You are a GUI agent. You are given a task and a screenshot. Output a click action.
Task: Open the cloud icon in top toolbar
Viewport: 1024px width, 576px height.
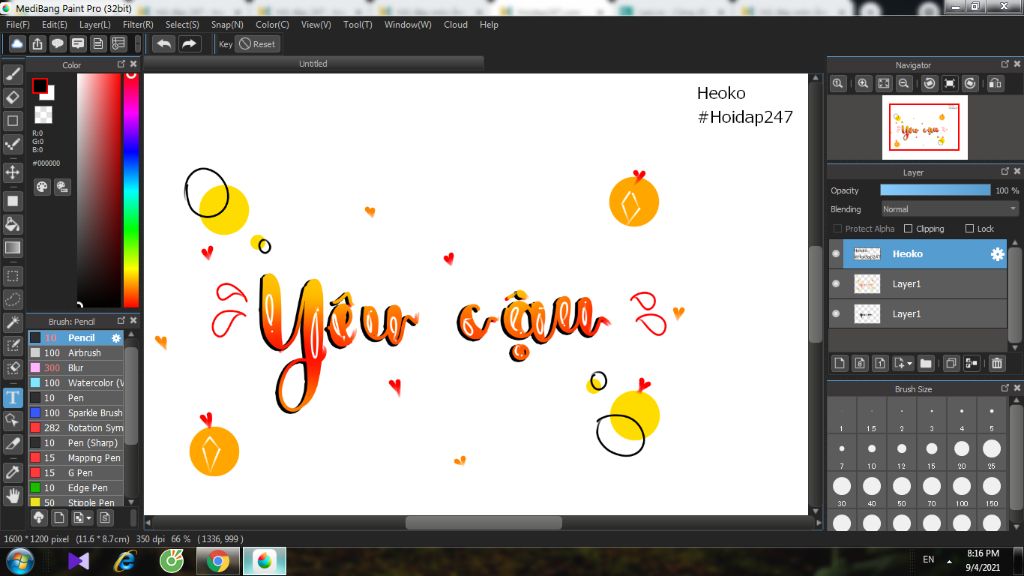click(17, 44)
